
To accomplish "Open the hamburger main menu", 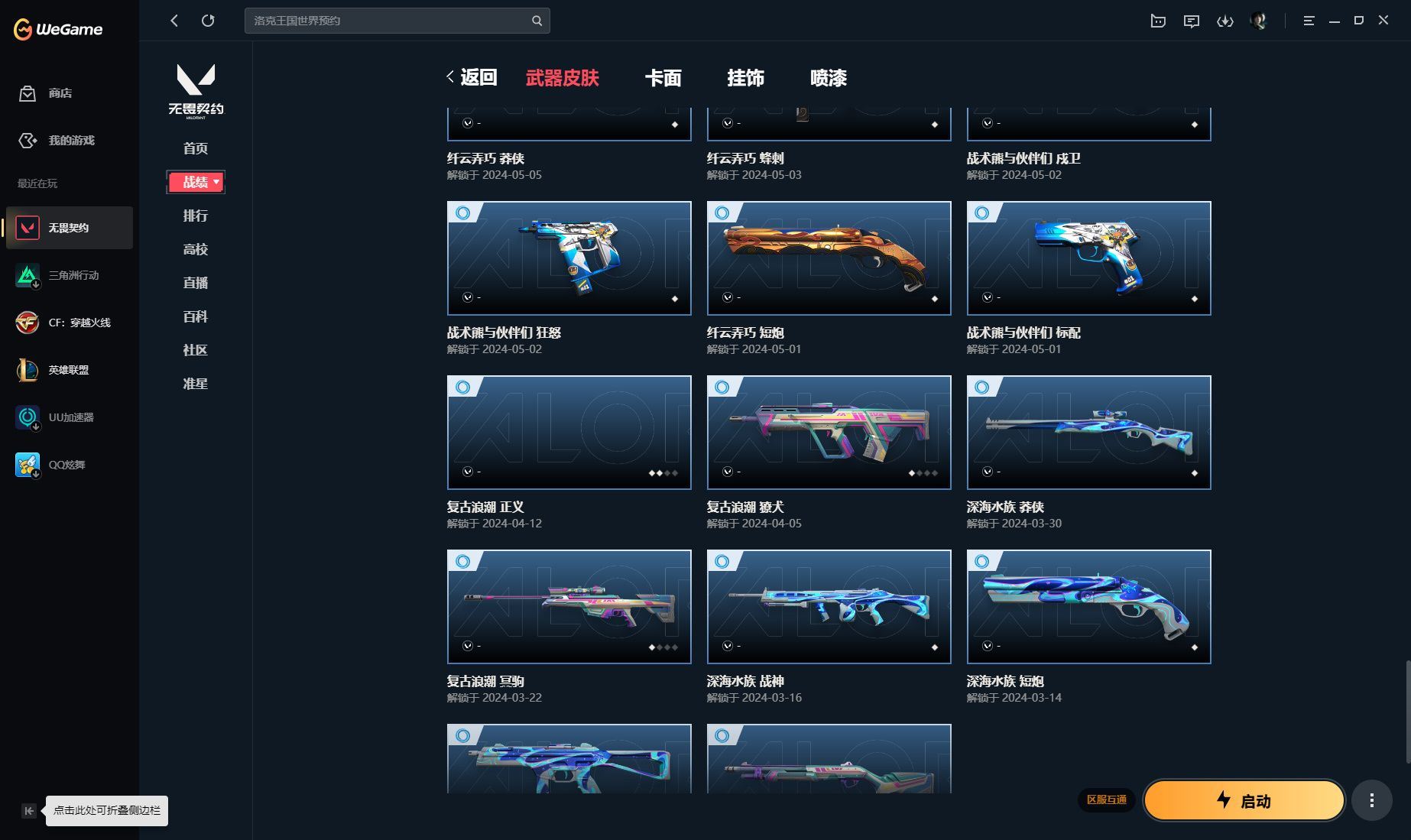I will click(x=1308, y=21).
